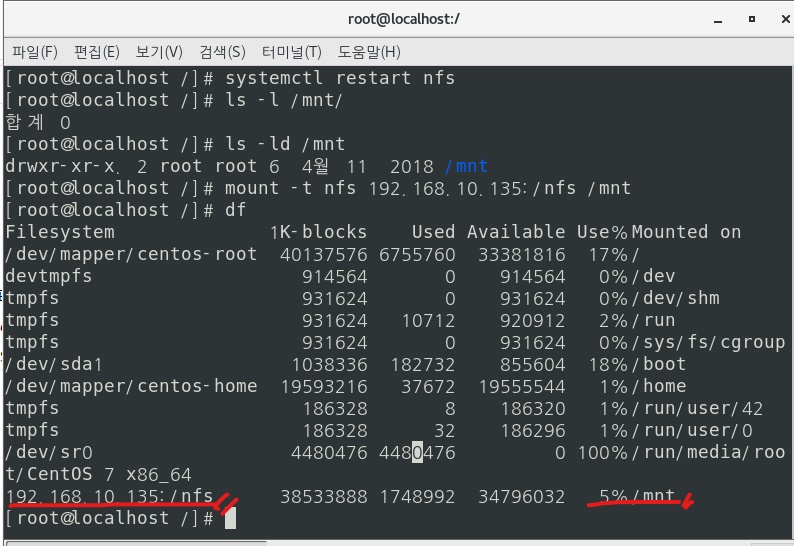Click the /run/user/42 mount point
Image resolution: width=794 pixels, height=546 pixels.
pos(697,409)
